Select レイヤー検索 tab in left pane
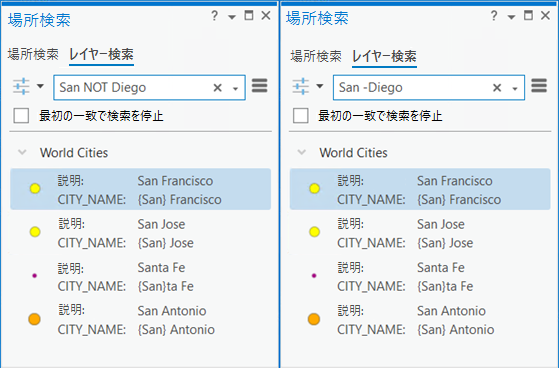559x368 pixels. coord(101,55)
